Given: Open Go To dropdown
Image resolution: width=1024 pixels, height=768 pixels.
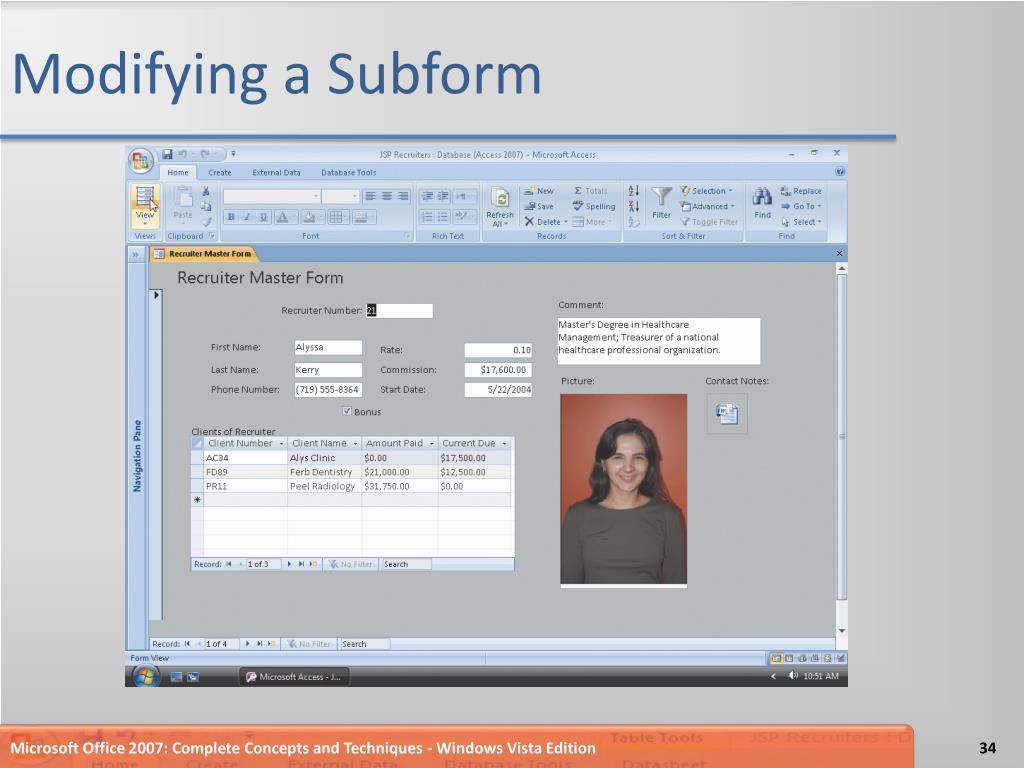Looking at the screenshot, I should pos(801,206).
